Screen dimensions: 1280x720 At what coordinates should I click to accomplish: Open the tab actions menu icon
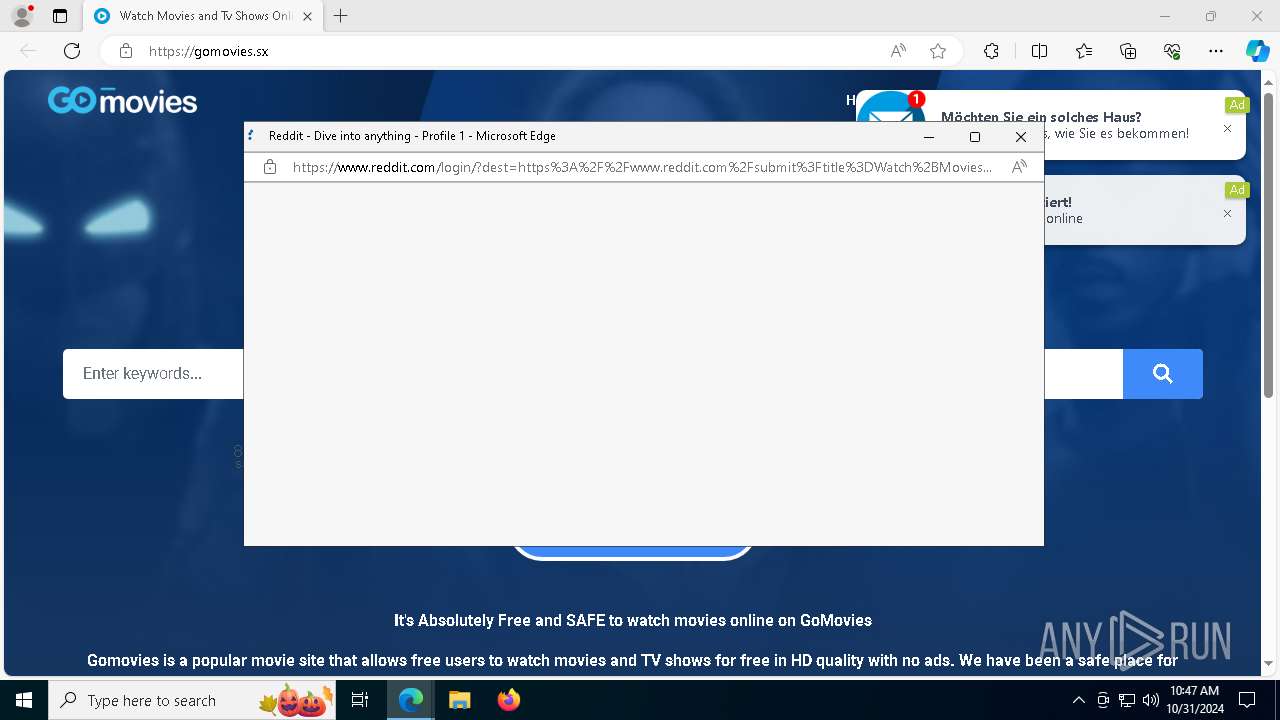60,16
